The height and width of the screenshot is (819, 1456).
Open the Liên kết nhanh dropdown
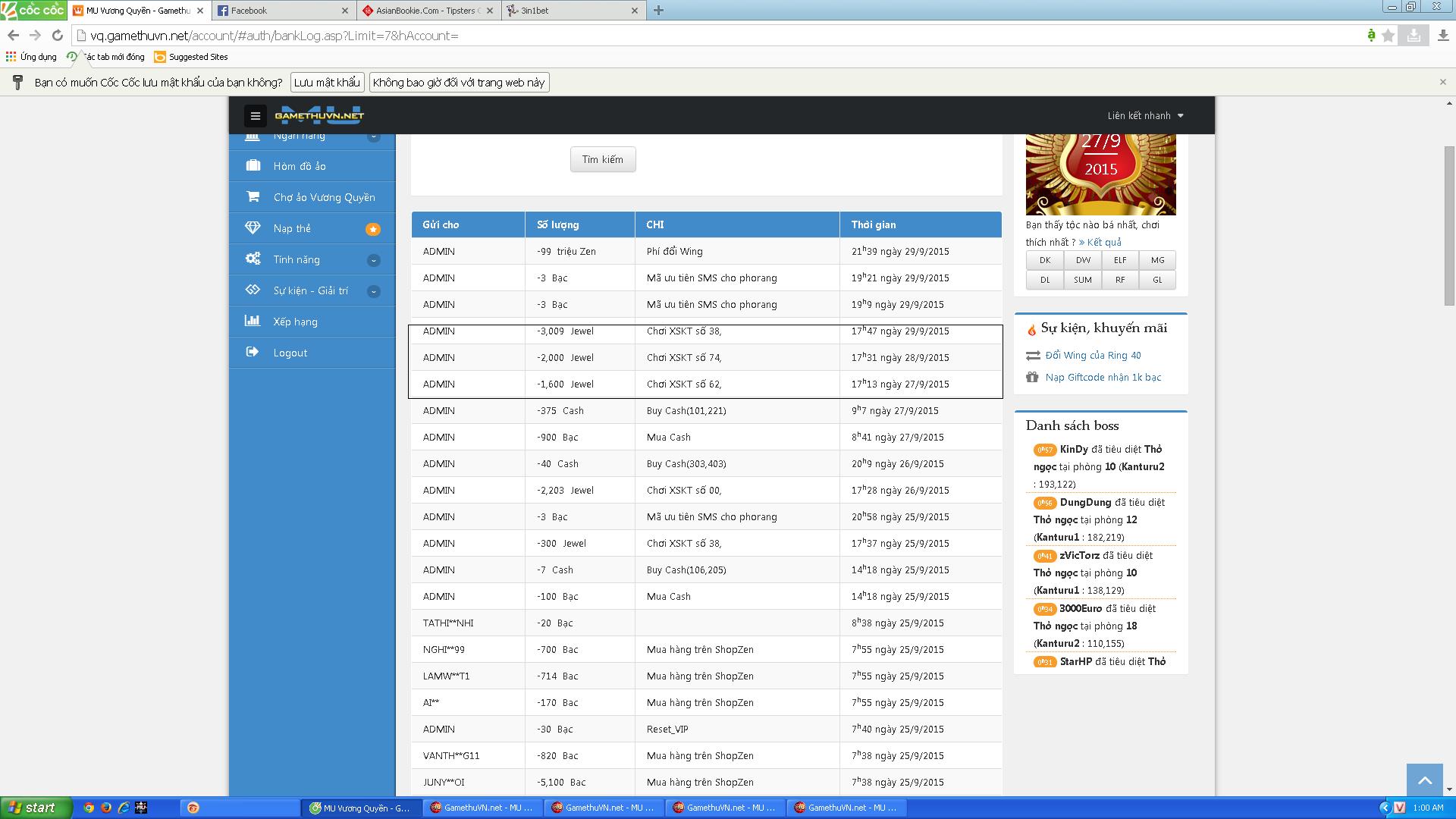click(x=1145, y=115)
